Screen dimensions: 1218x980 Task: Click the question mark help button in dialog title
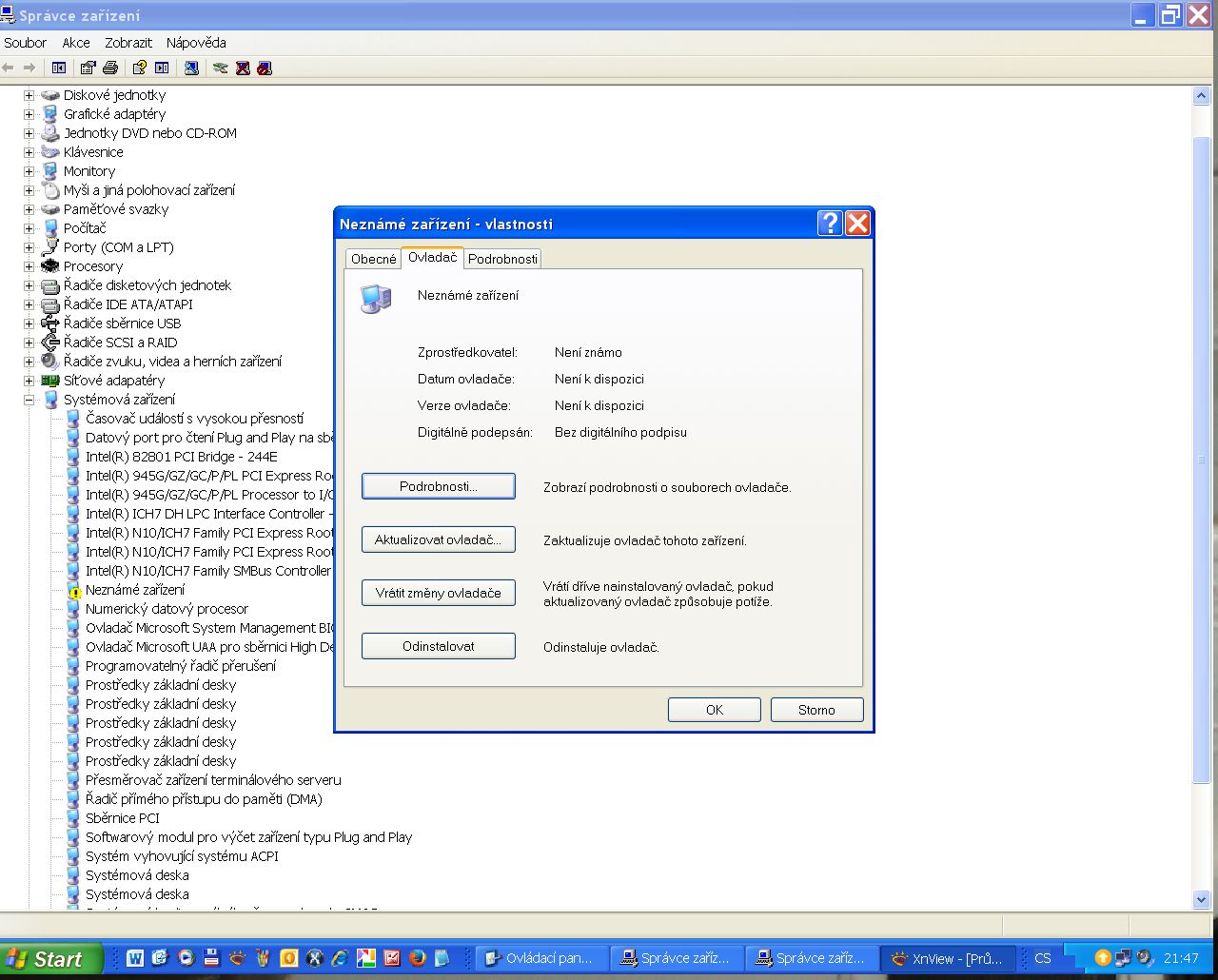830,223
